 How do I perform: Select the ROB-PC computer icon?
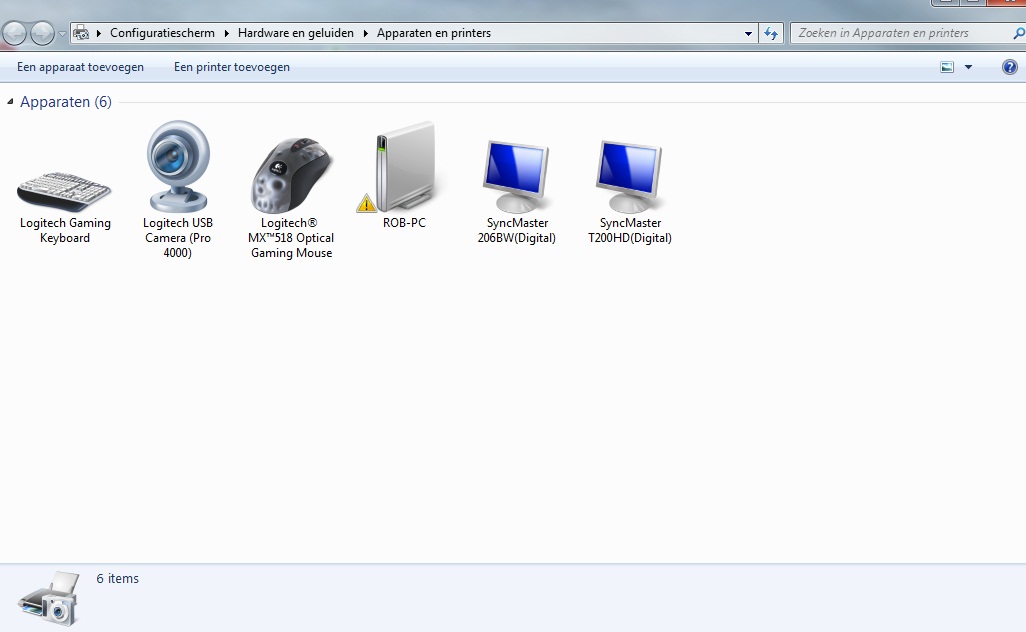(406, 166)
